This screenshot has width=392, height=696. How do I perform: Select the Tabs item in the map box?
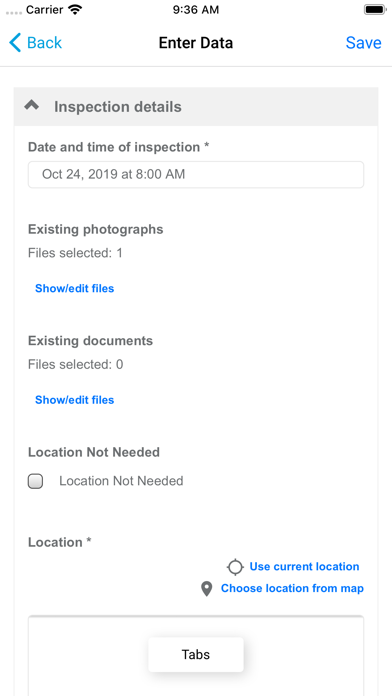(196, 654)
